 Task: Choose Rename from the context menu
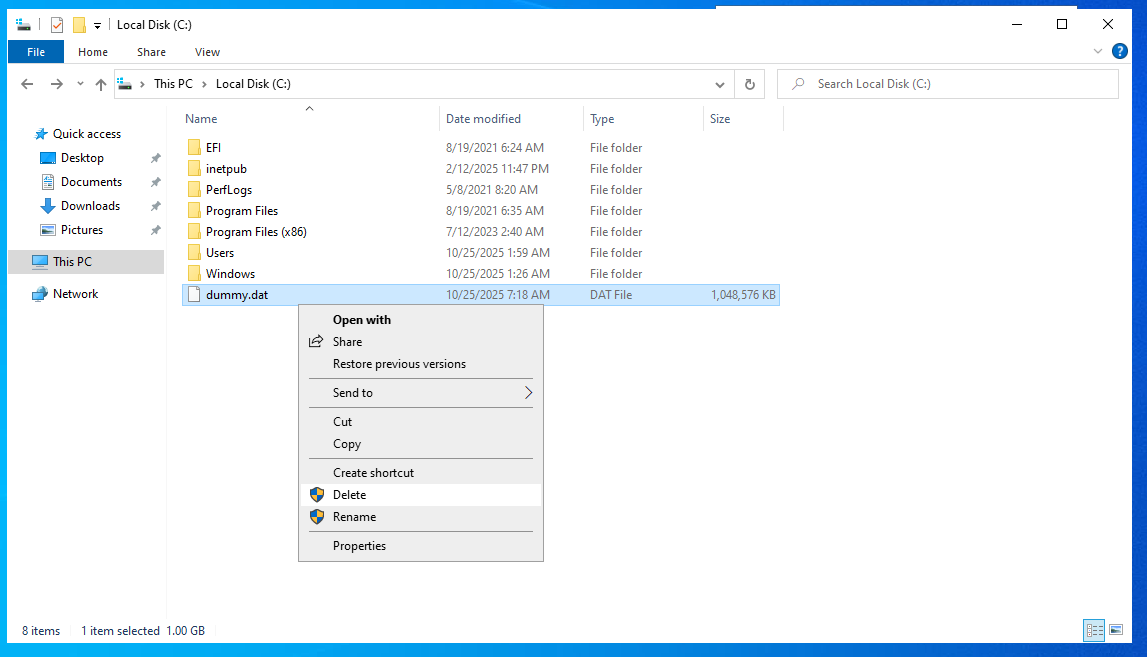[x=421, y=517]
